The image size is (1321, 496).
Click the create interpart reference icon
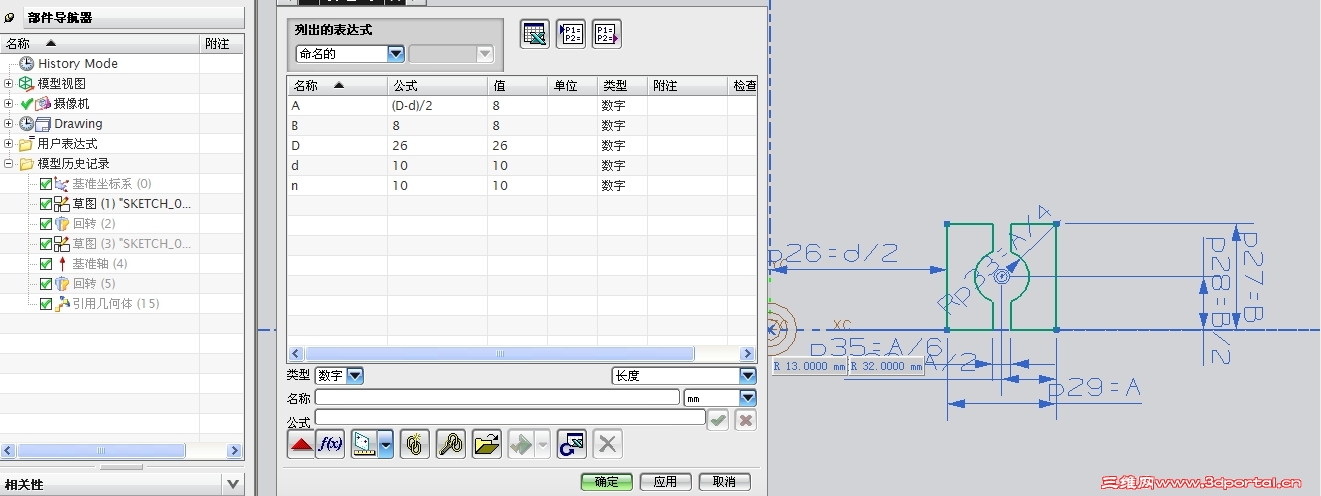(415, 444)
